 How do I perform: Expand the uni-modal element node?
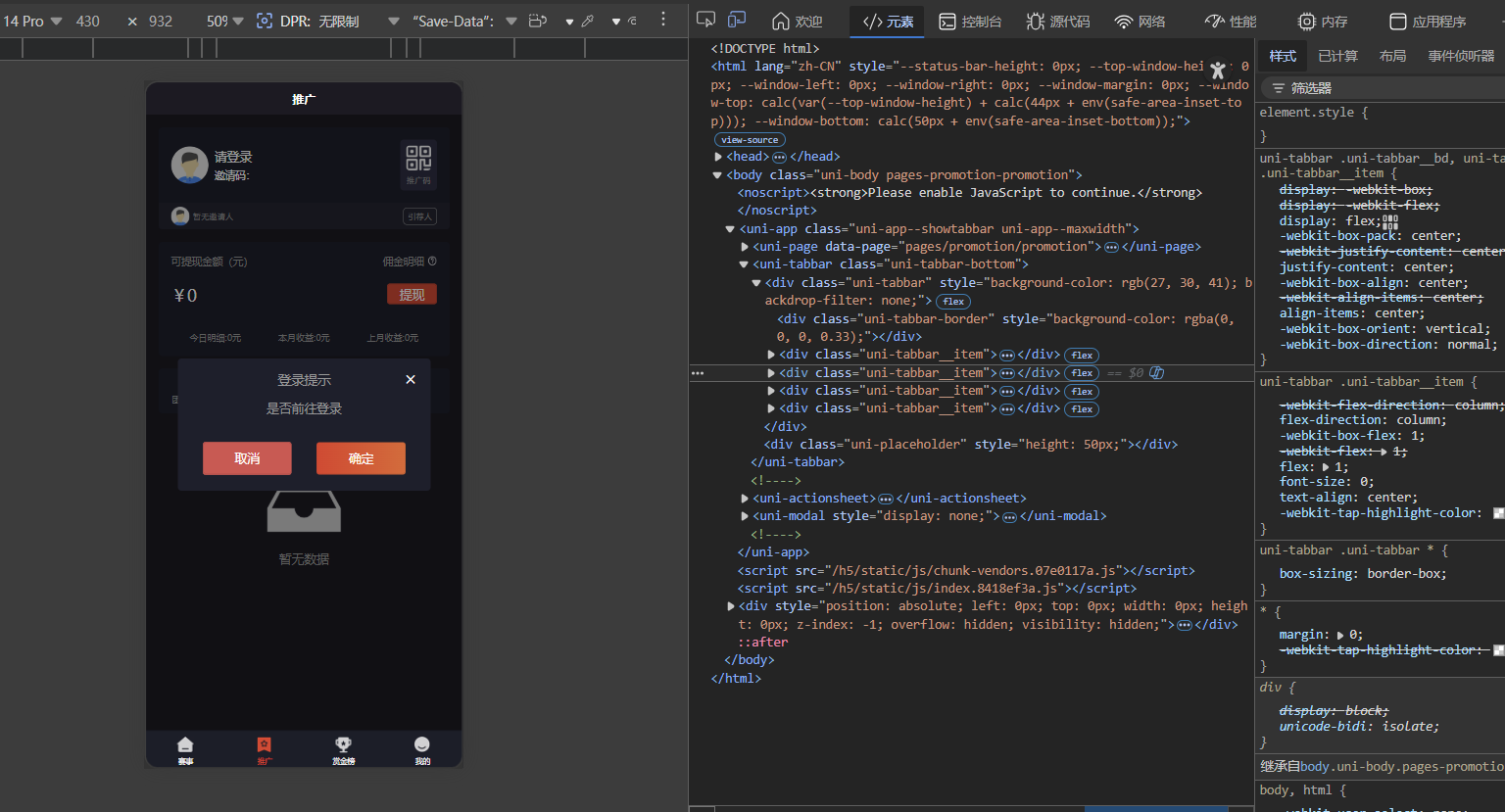pos(745,516)
